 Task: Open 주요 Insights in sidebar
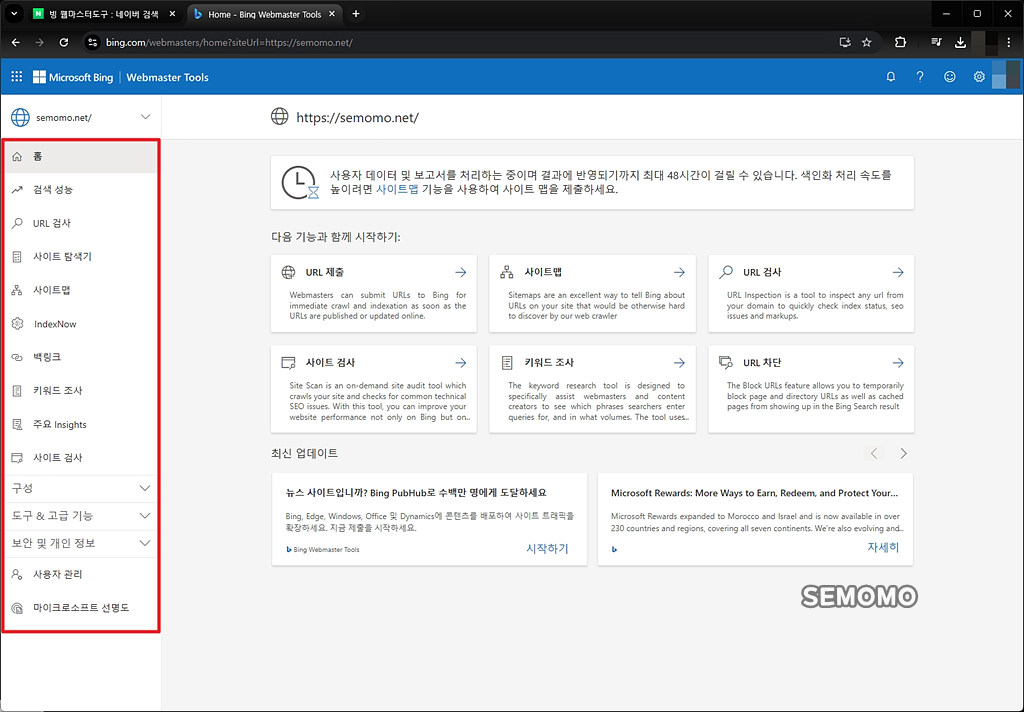click(81, 425)
